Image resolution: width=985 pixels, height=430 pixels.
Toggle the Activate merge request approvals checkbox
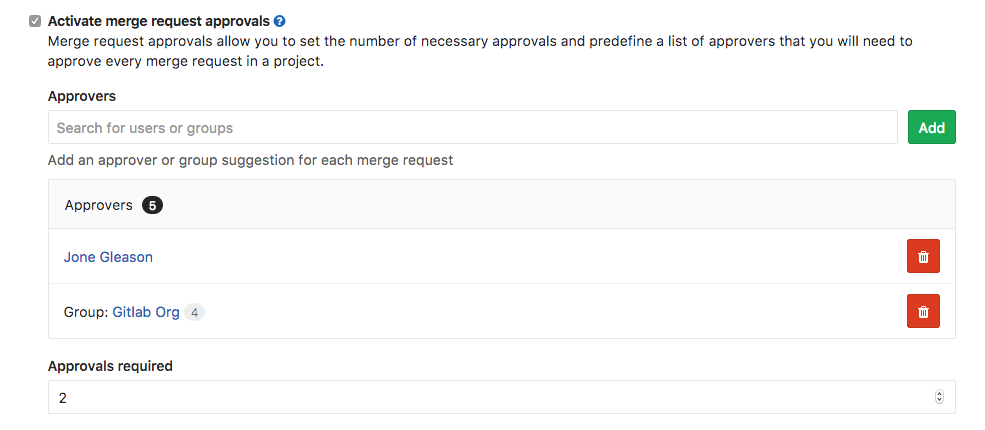36,20
